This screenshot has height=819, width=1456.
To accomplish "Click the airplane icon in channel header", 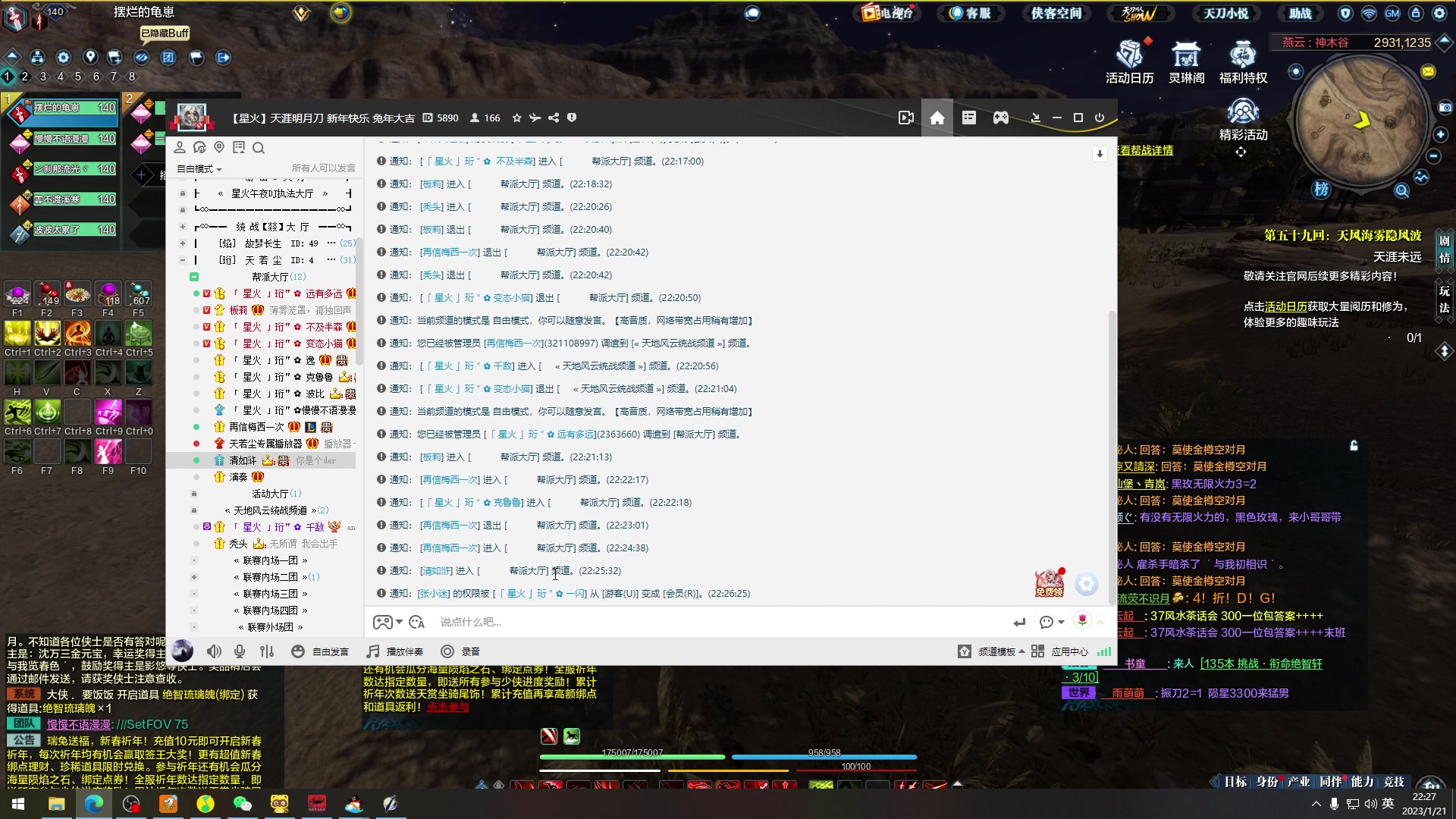I will [535, 118].
